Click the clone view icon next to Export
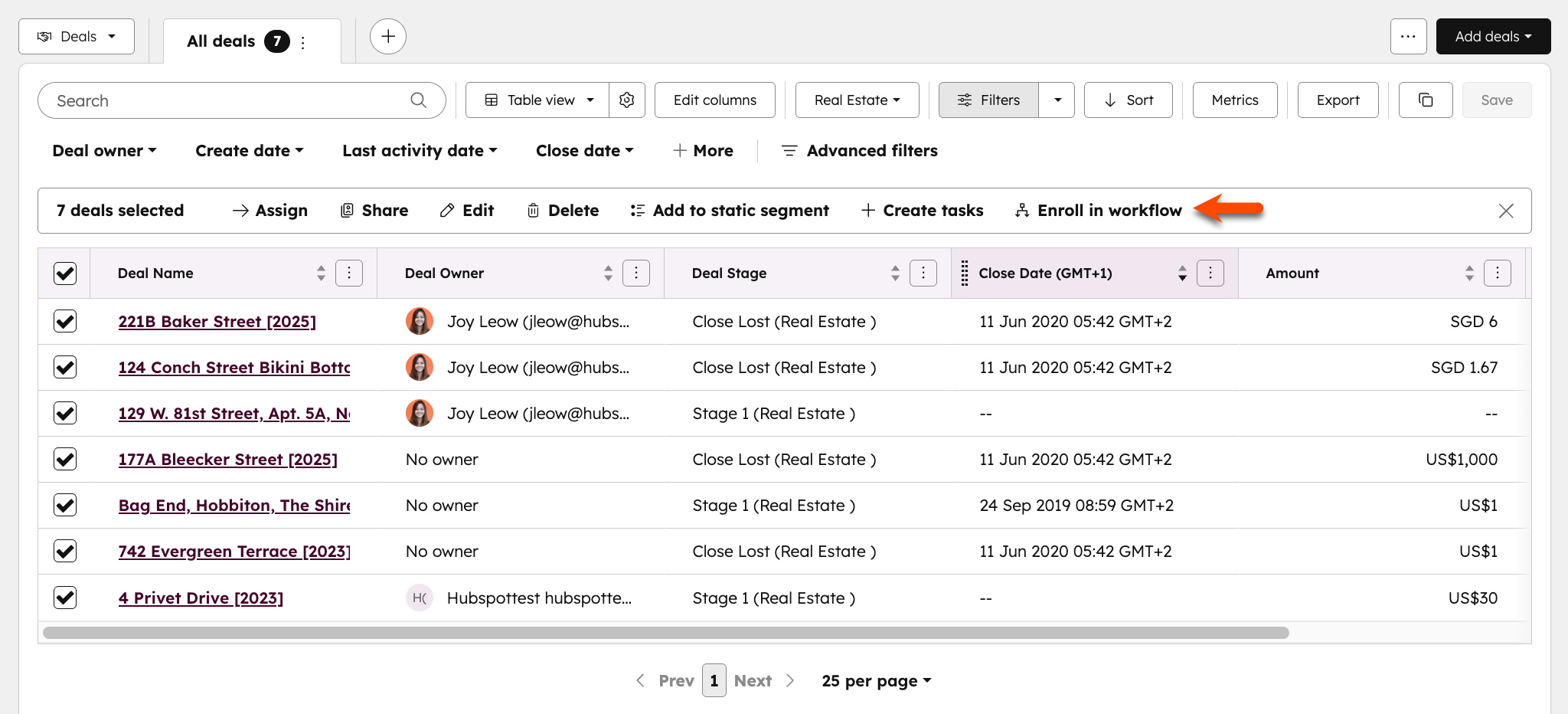This screenshot has height=714, width=1568. click(x=1425, y=100)
